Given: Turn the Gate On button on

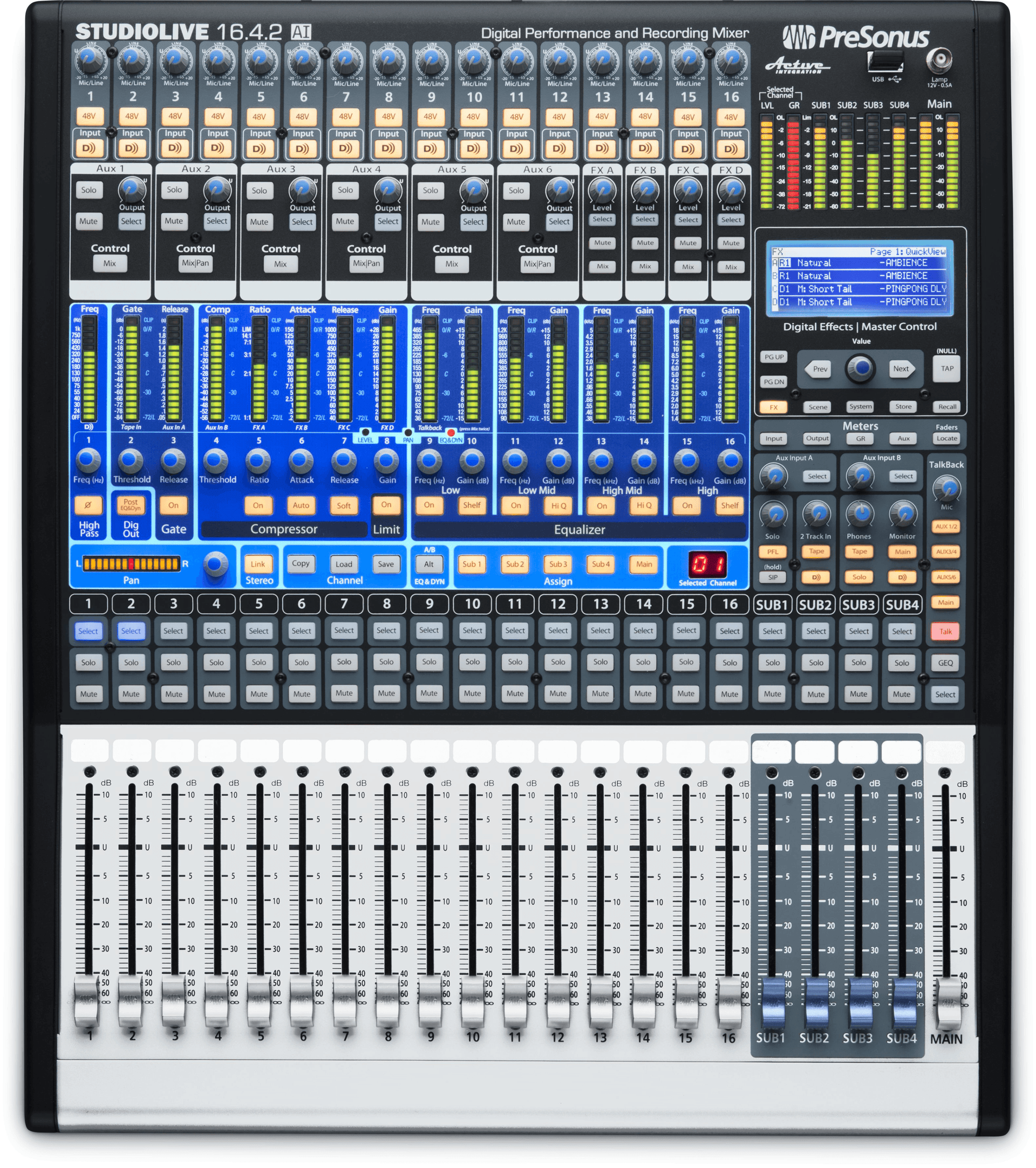Looking at the screenshot, I should [173, 505].
